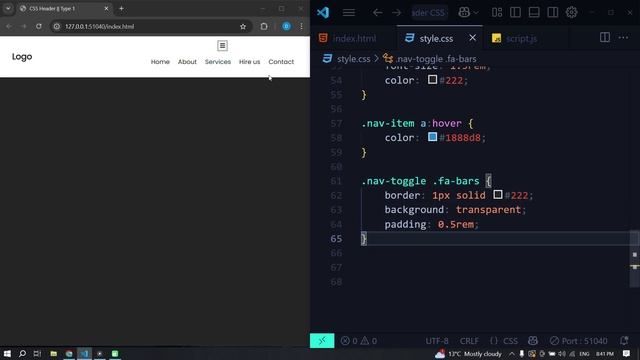
Task: Change file encoding UTF-8 in status bar
Action: [437, 341]
